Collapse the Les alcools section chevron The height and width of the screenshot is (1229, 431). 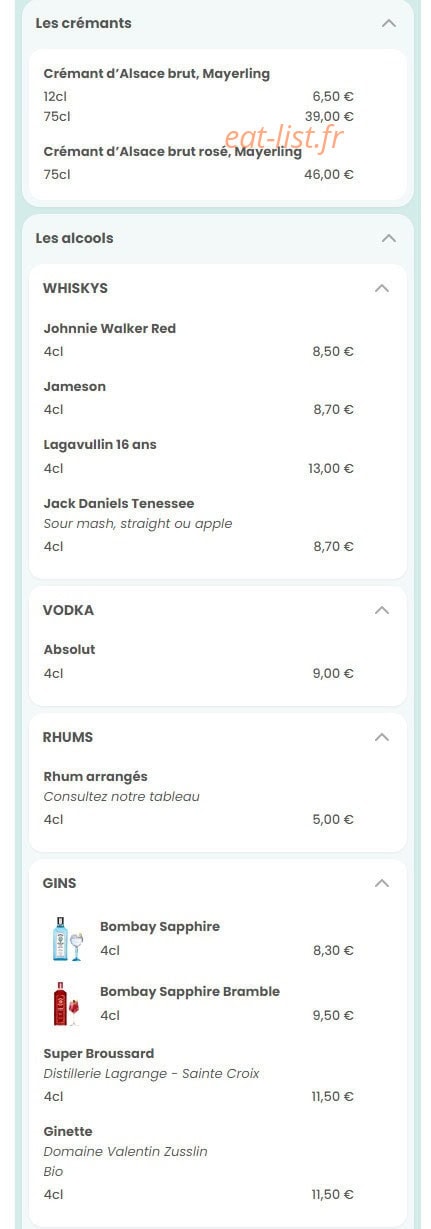click(x=389, y=238)
